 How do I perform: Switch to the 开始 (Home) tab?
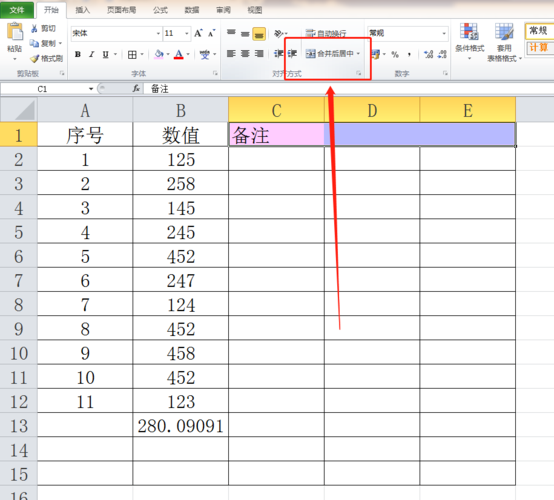click(x=51, y=10)
